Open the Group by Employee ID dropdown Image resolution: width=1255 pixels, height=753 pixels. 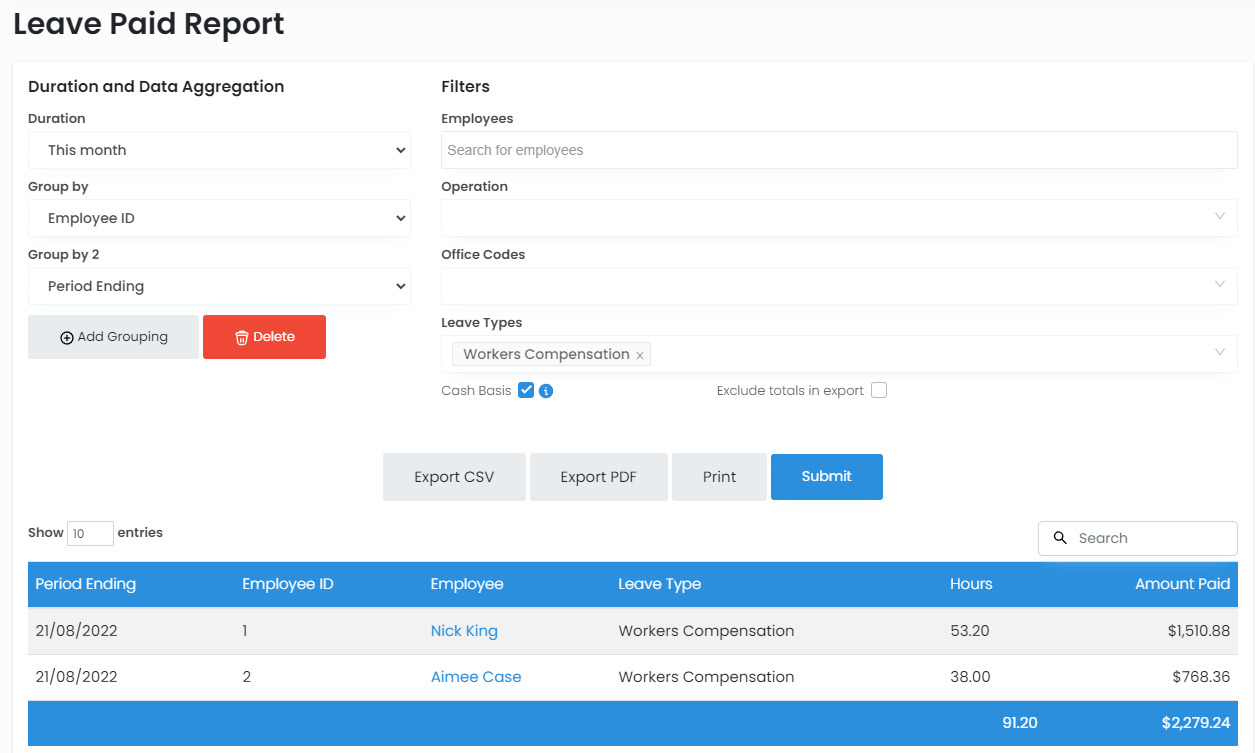pos(219,218)
